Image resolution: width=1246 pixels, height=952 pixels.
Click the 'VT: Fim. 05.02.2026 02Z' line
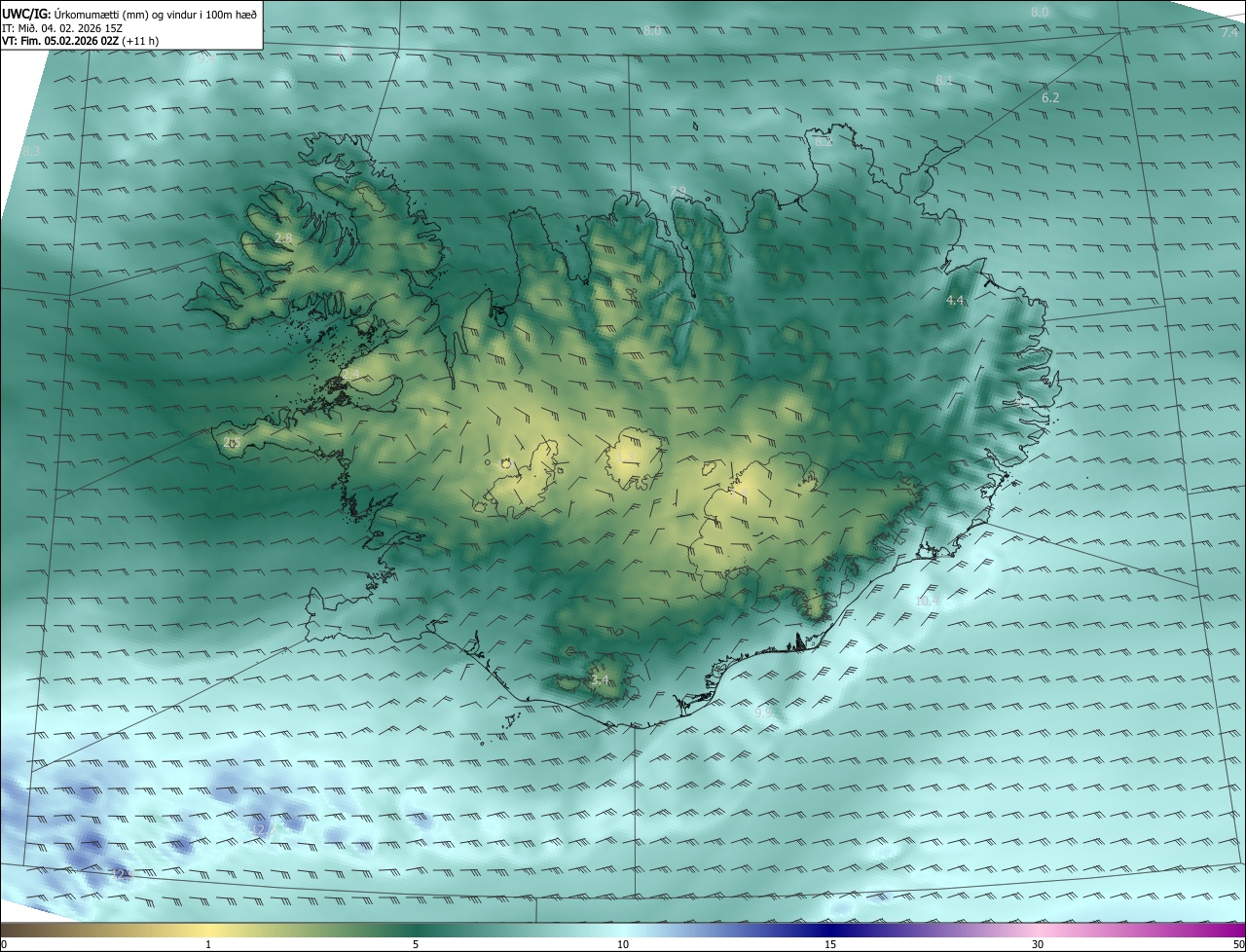tap(61, 41)
